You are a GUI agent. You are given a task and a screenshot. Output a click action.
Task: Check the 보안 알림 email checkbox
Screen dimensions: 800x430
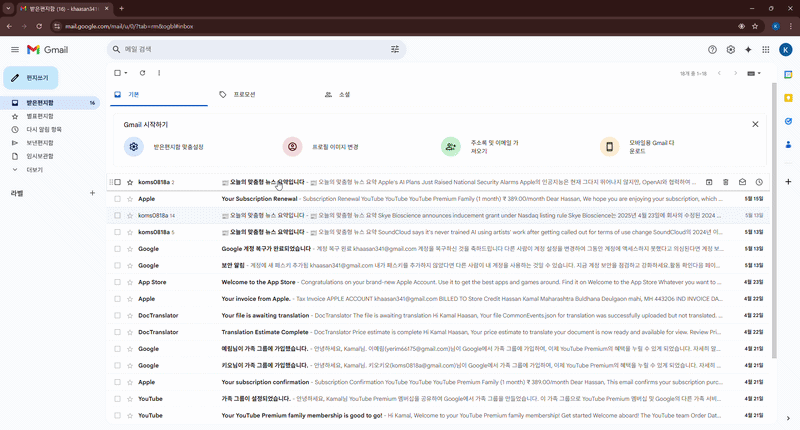[117, 266]
